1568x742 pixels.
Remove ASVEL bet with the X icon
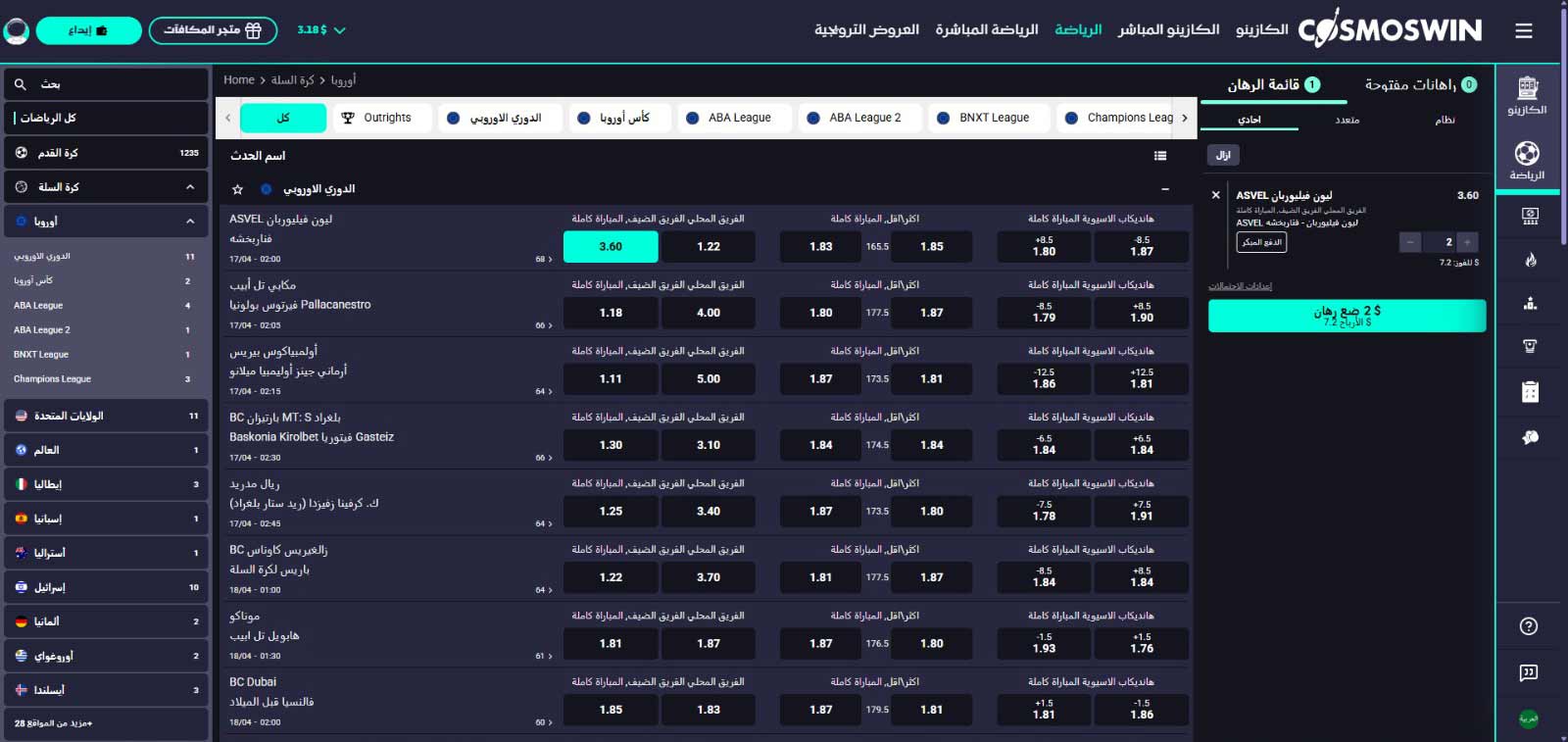tap(1216, 195)
